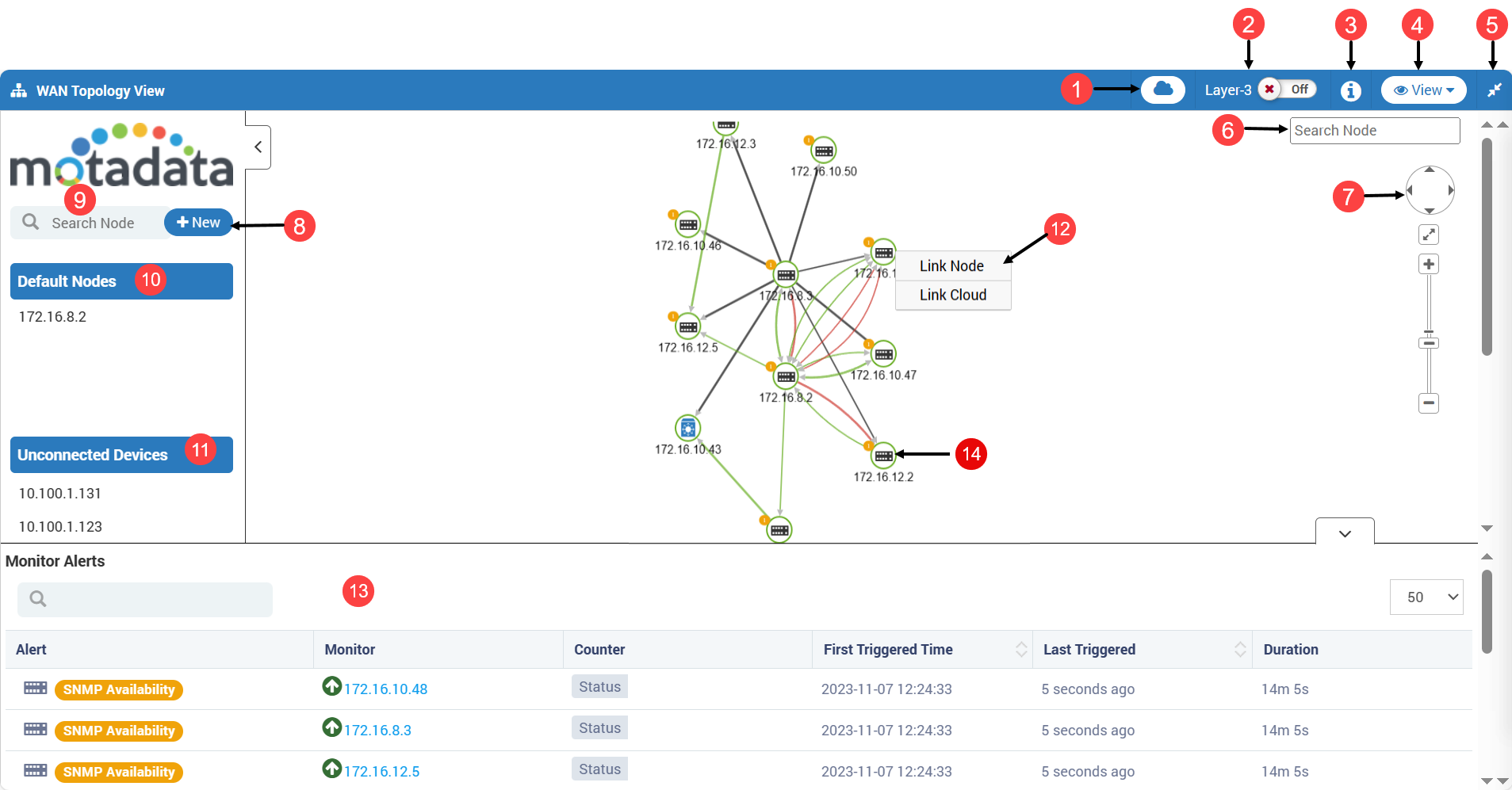
Task: Click the fit-to-screen expand icon on map
Action: click(1429, 235)
